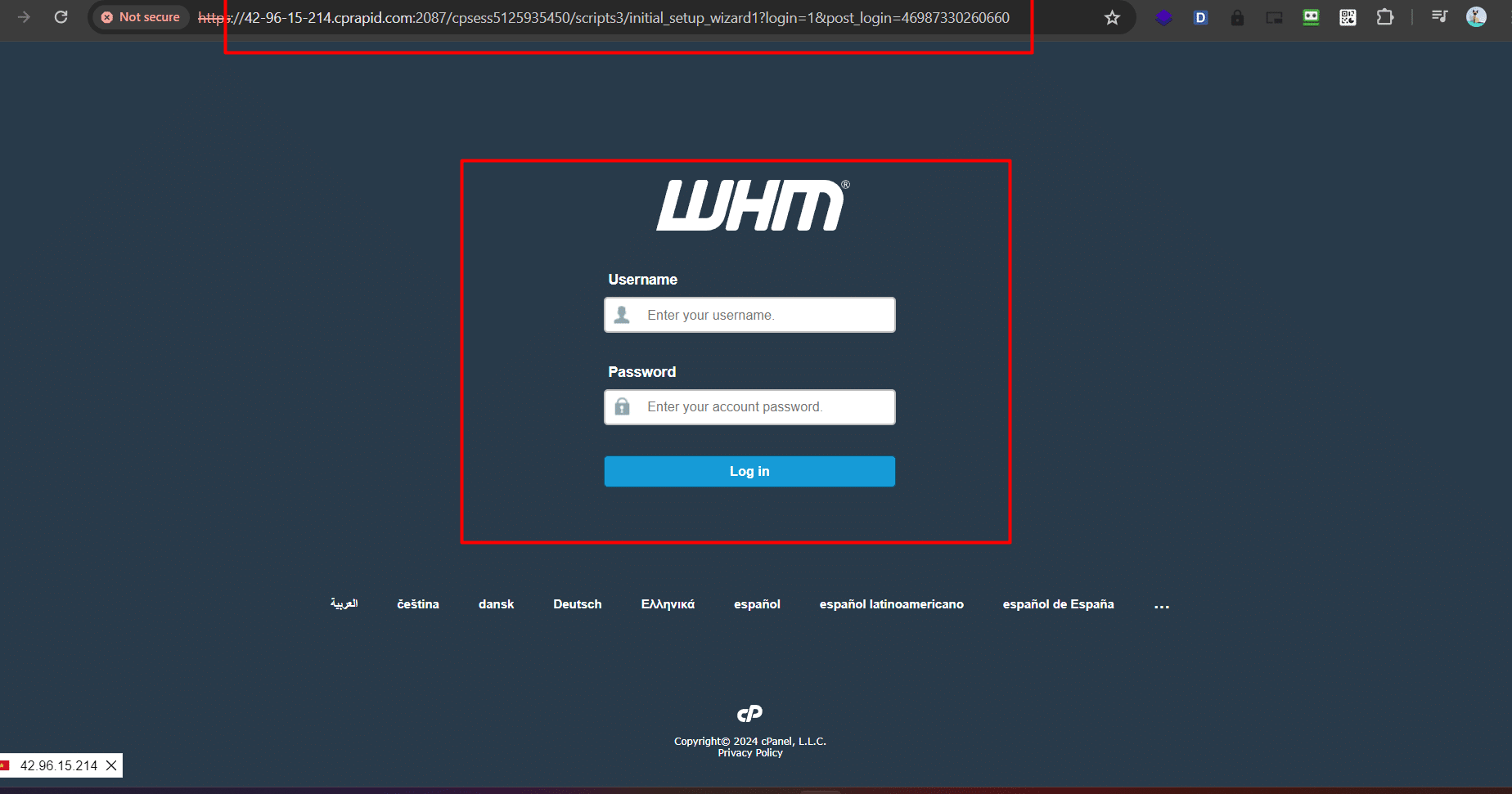
Task: Click the green robot extension icon
Action: (1310, 16)
